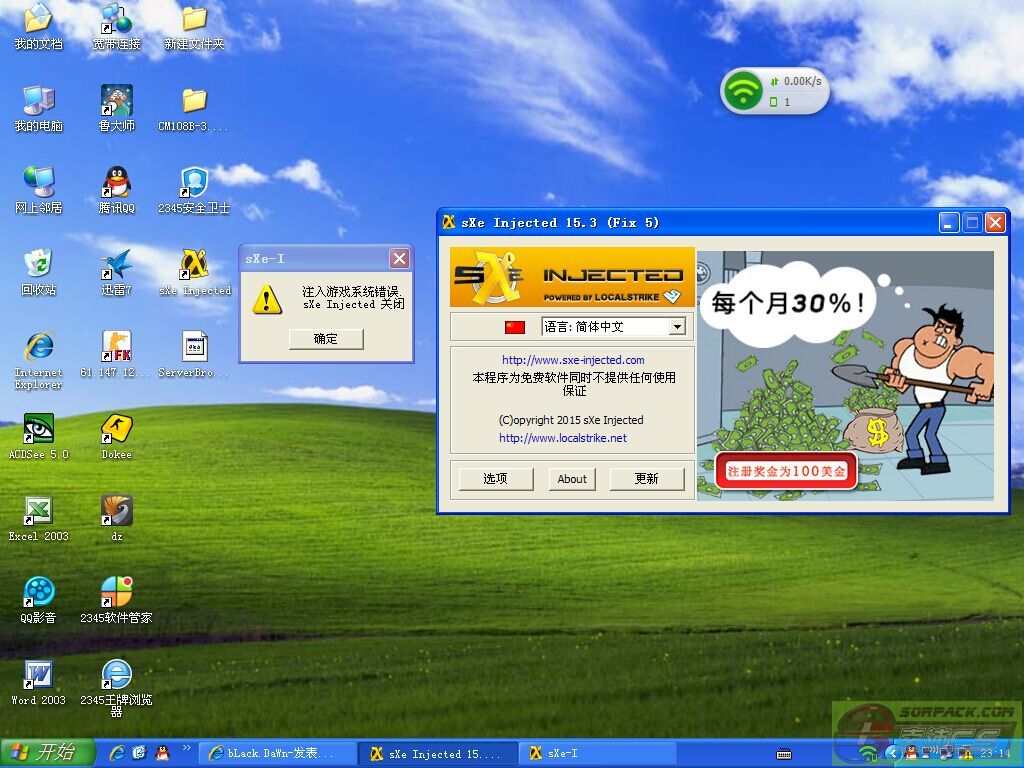The width and height of the screenshot is (1024, 768).
Task: Open the Excel 2003 desktop shortcut
Action: tap(38, 511)
